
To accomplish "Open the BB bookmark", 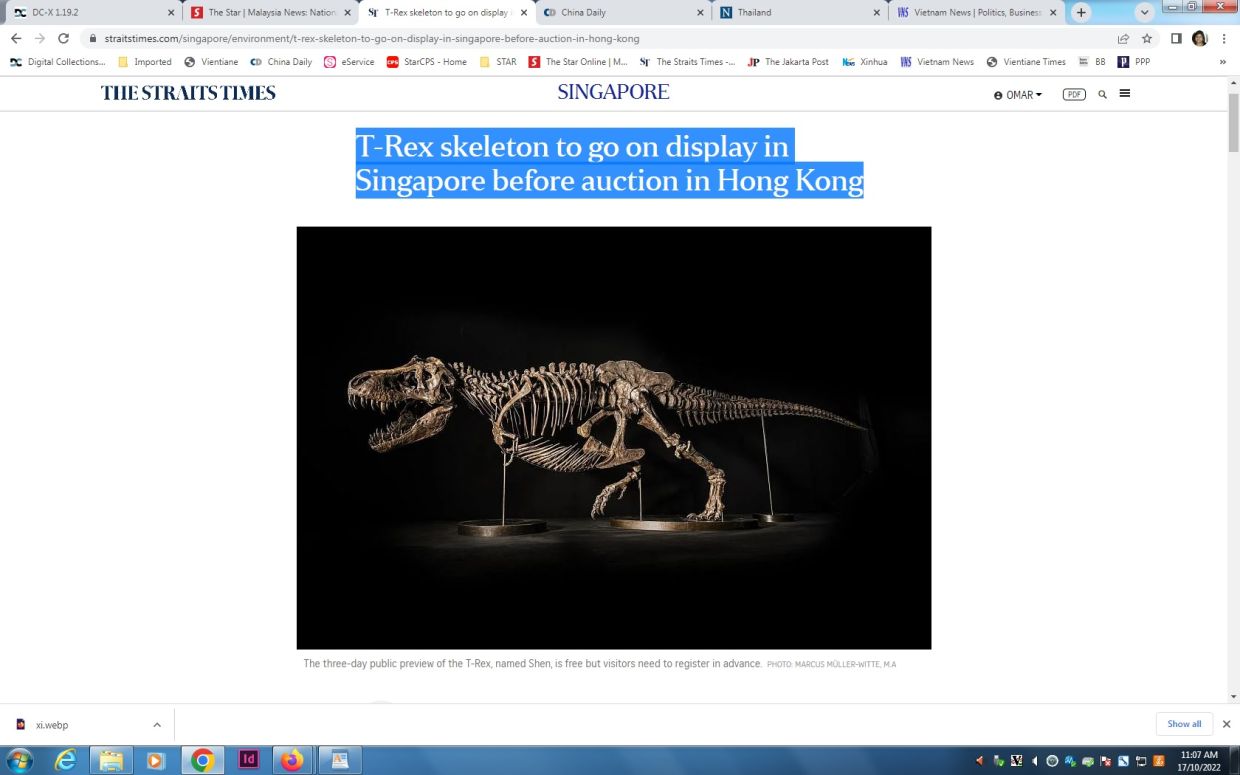I will (x=1092, y=62).
